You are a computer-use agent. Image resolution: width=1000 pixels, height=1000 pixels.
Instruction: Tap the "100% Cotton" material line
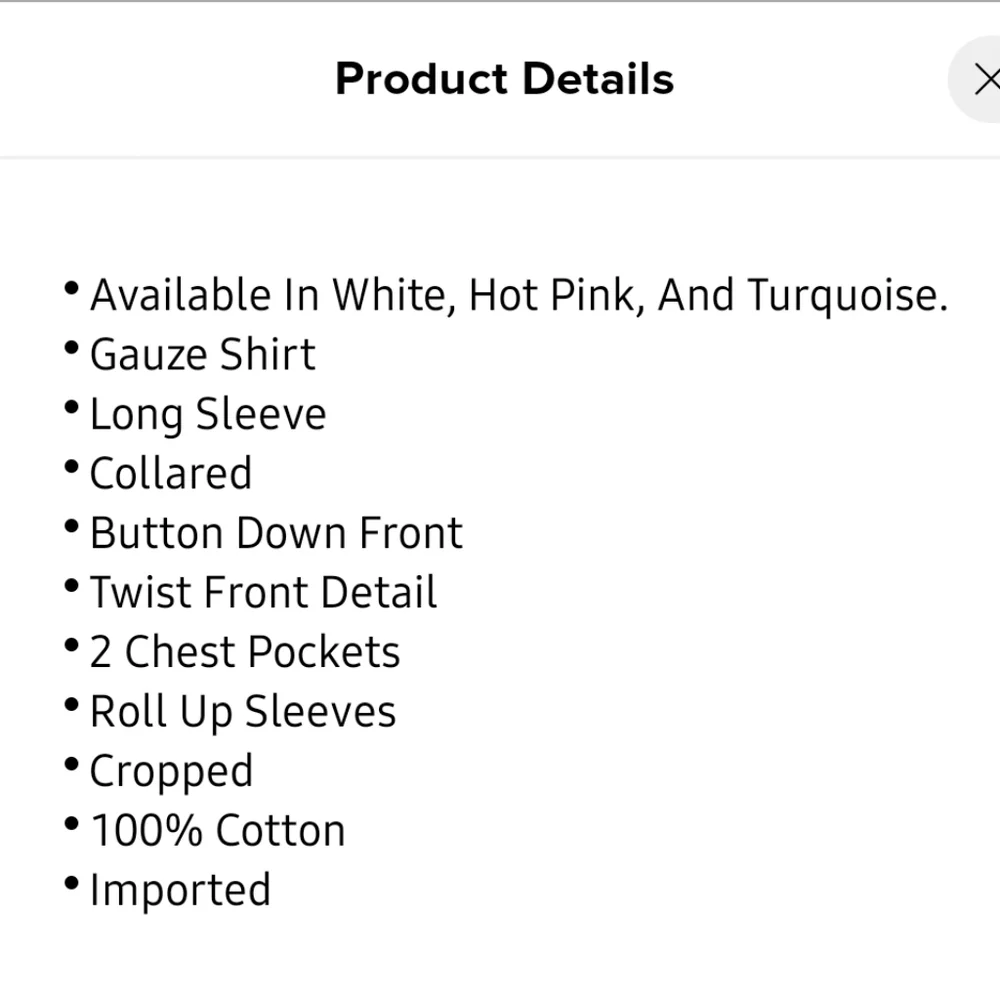pos(217,831)
